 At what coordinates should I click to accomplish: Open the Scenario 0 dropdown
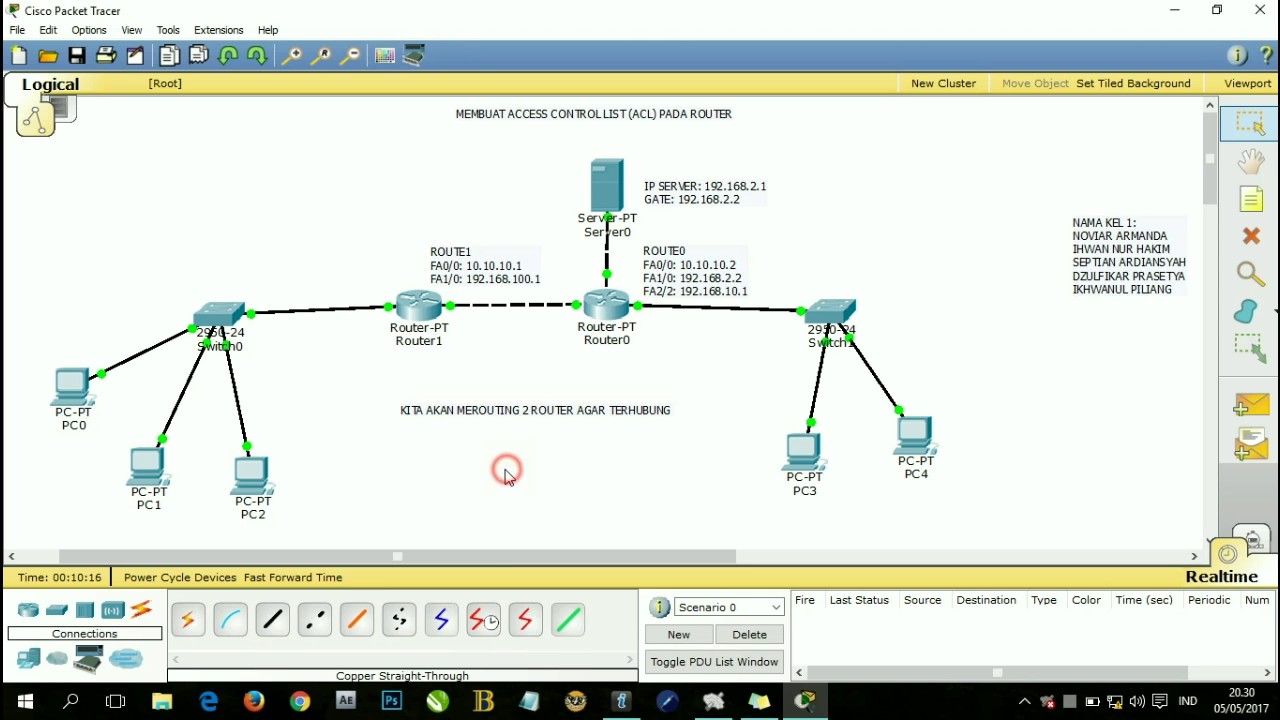pyautogui.click(x=730, y=607)
